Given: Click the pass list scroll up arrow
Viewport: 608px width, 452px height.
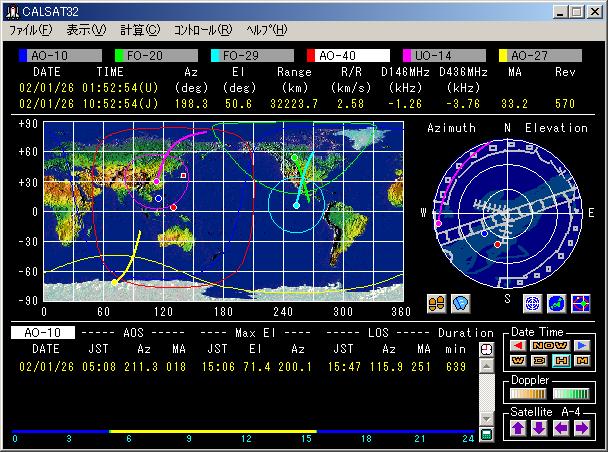Looking at the screenshot, I should tap(487, 366).
